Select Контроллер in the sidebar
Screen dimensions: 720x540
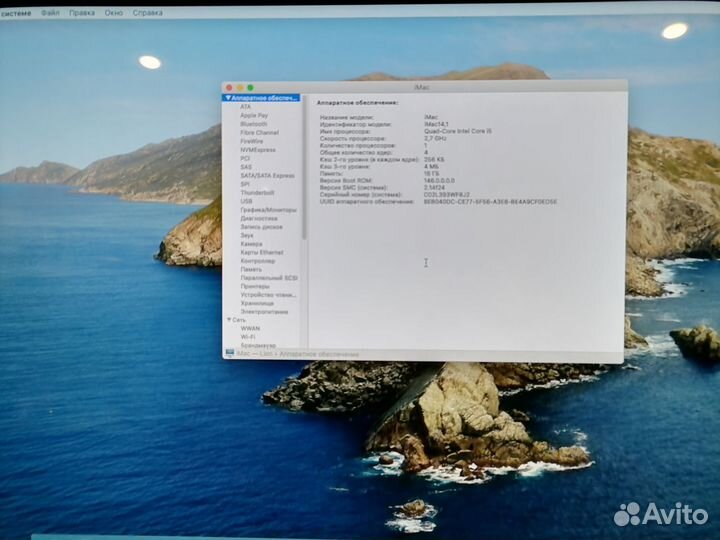[258, 261]
